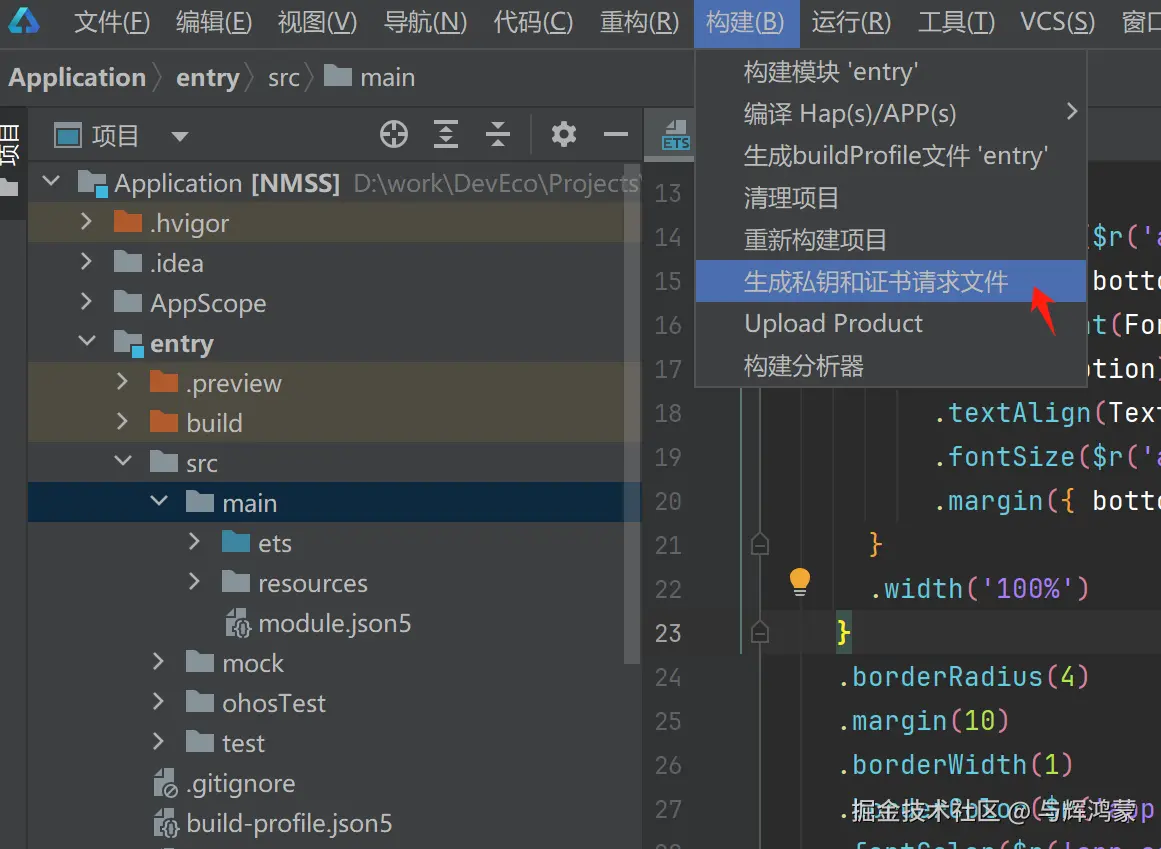Open the 文件(F) menu
This screenshot has height=849, width=1161.
(x=112, y=22)
